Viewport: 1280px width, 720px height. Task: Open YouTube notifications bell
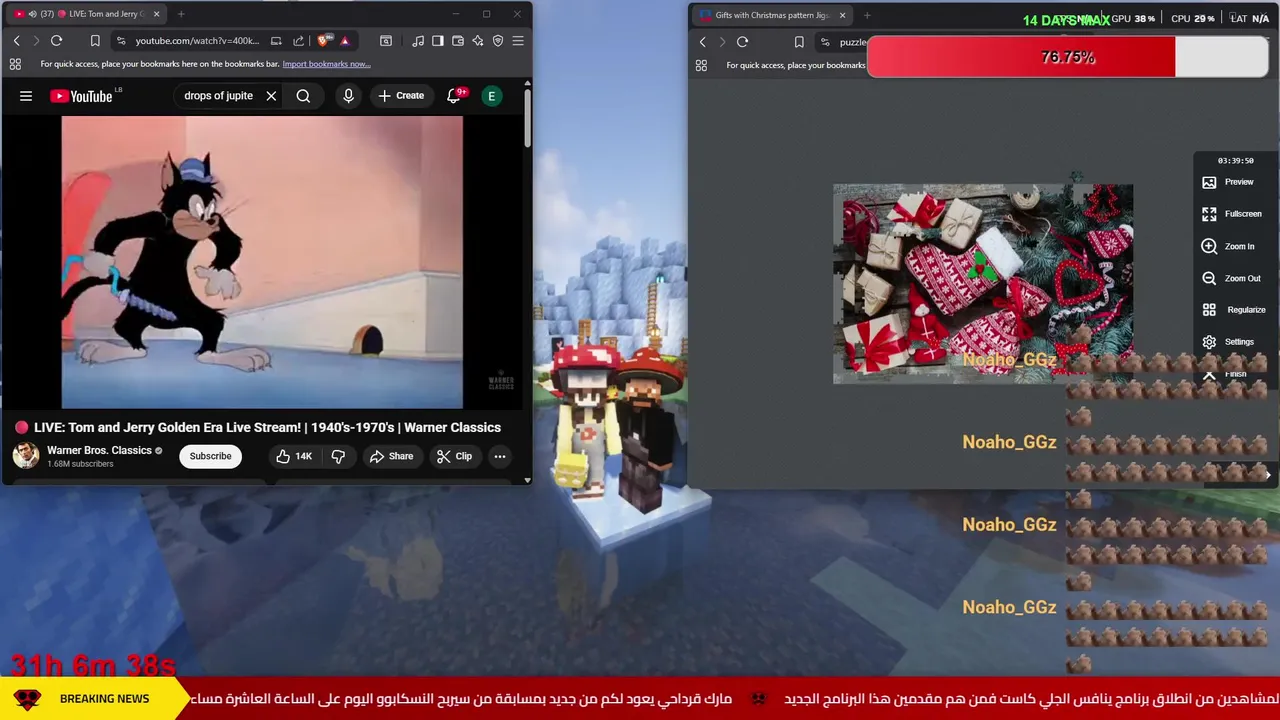[x=454, y=96]
